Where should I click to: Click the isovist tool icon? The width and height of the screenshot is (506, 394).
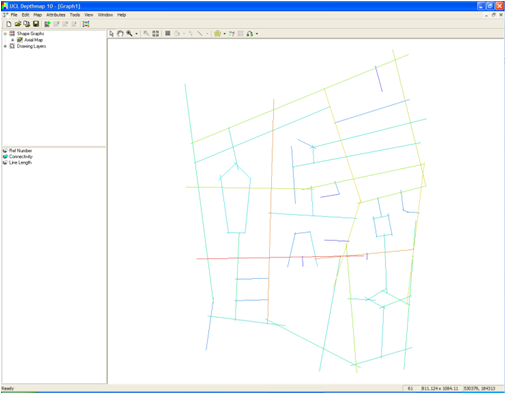(x=218, y=34)
